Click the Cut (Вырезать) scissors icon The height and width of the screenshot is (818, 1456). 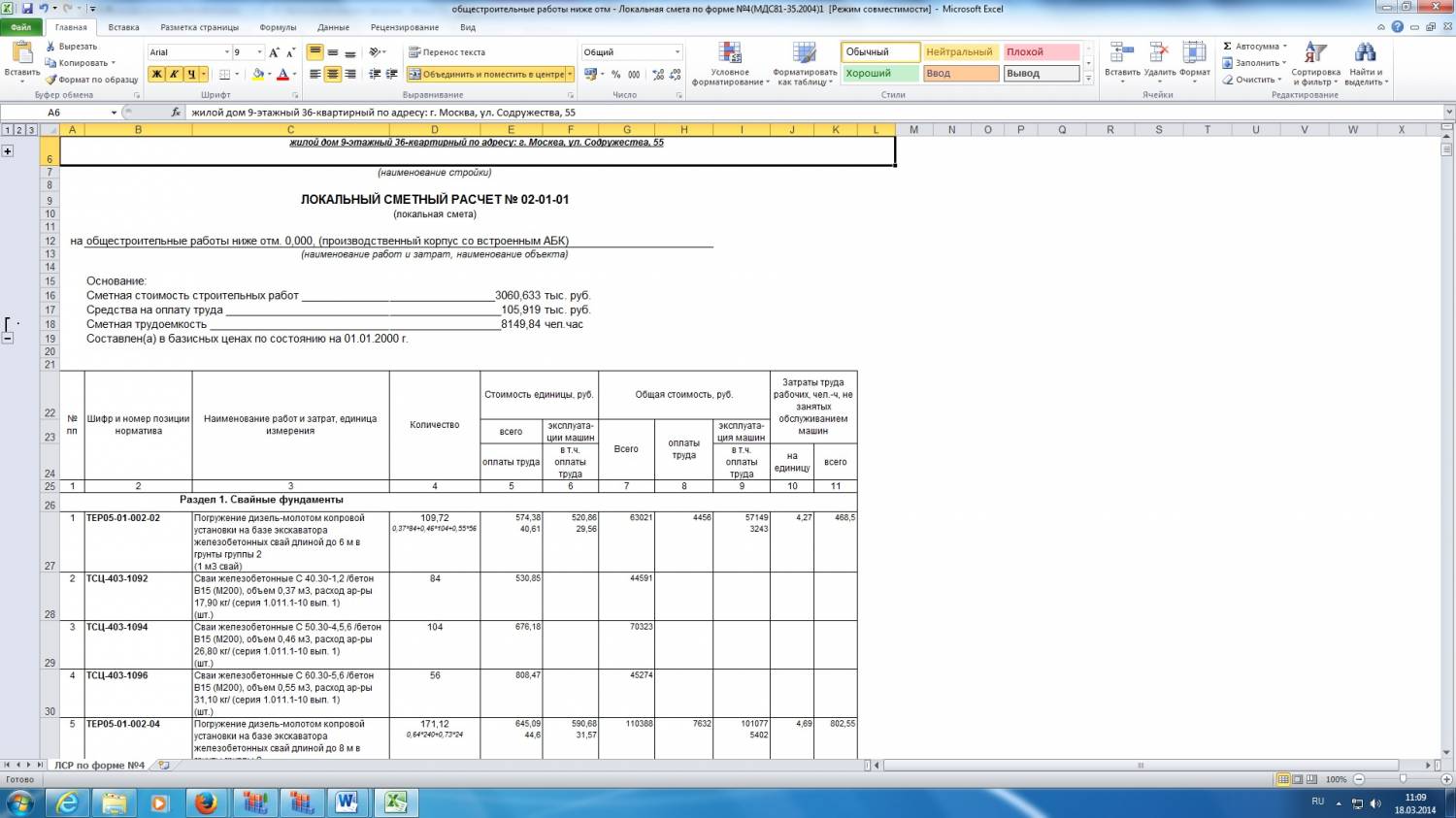point(51,46)
